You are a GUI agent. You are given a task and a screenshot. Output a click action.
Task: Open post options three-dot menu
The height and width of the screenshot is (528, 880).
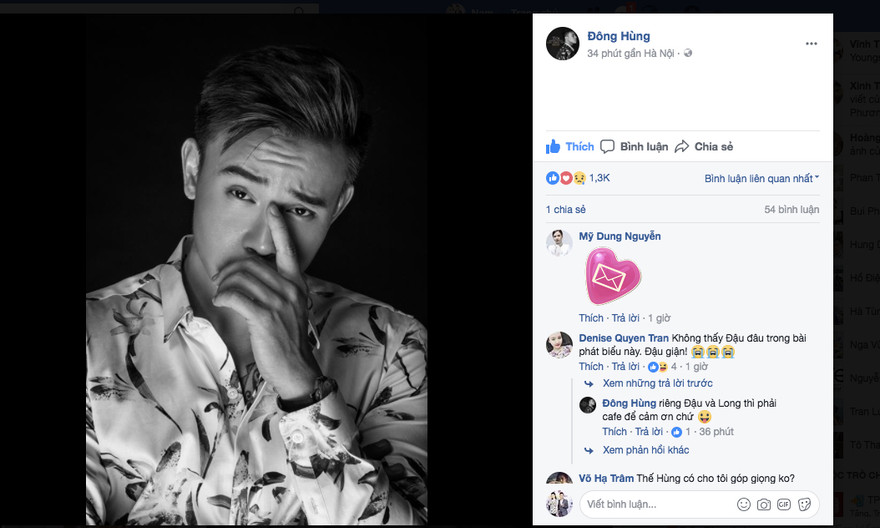(811, 44)
